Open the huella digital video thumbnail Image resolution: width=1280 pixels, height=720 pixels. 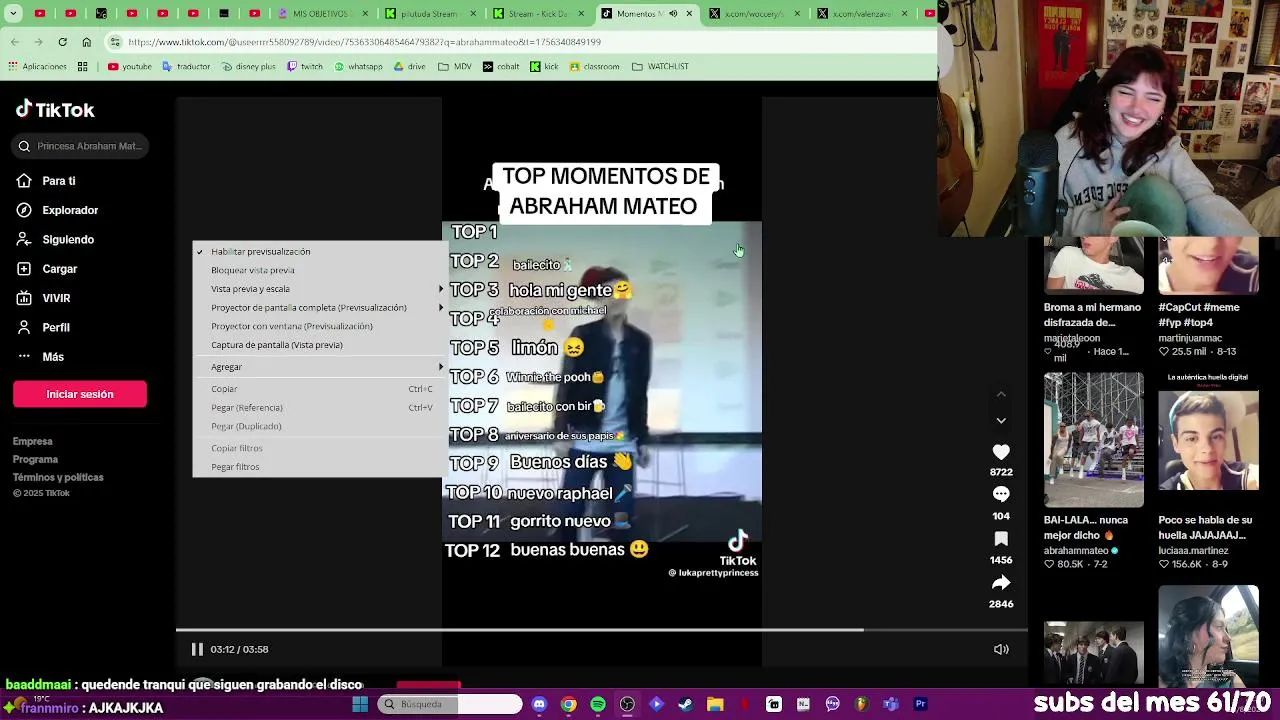[1208, 440]
